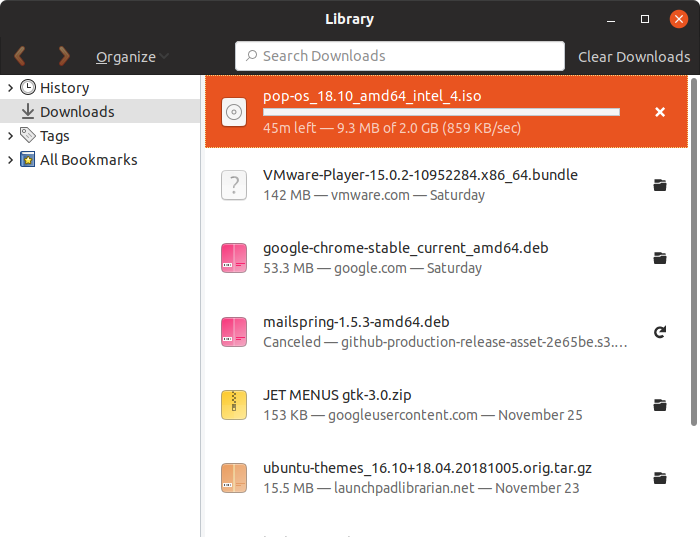Click the All Bookmarks star icon
700x537 pixels.
tap(28, 159)
